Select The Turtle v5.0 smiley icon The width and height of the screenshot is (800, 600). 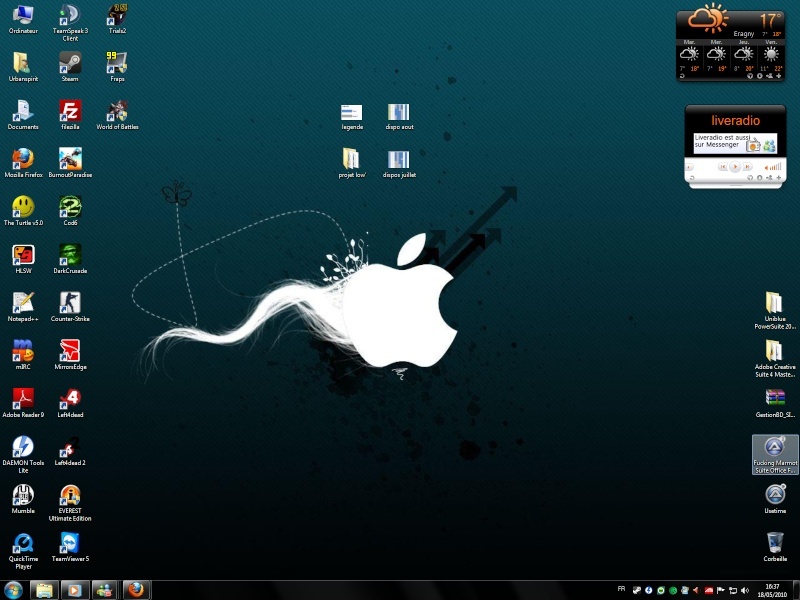23,211
